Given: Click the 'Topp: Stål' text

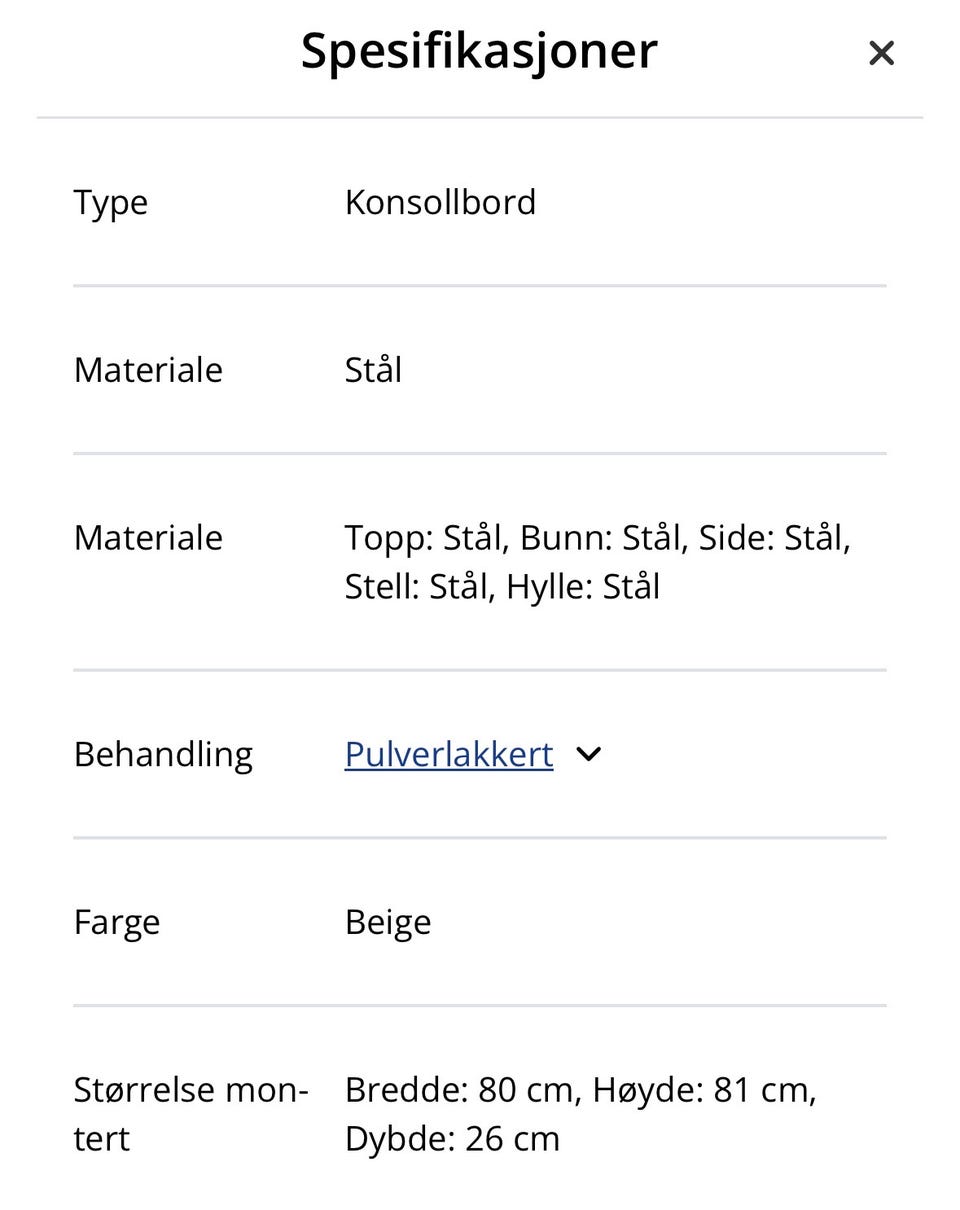Looking at the screenshot, I should (427, 538).
